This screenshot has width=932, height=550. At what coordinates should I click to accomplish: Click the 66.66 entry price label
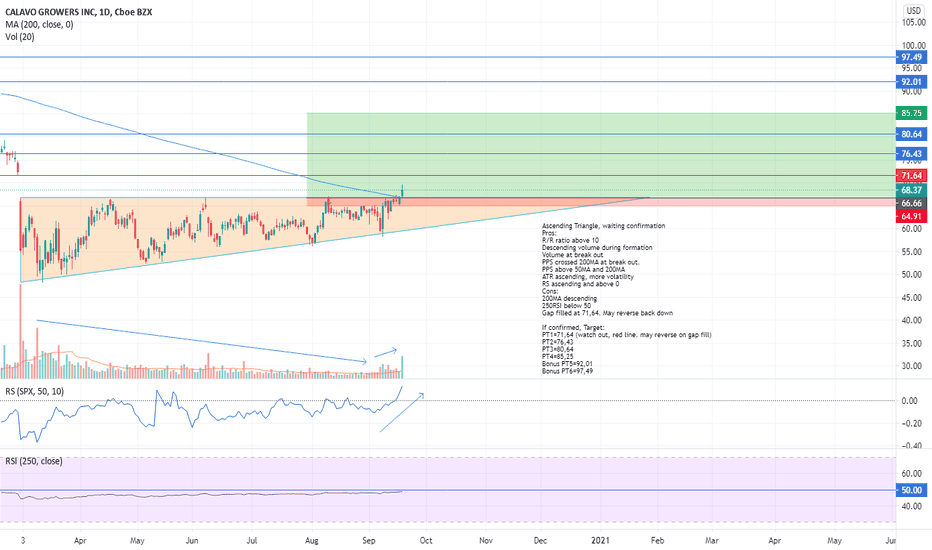coord(911,203)
